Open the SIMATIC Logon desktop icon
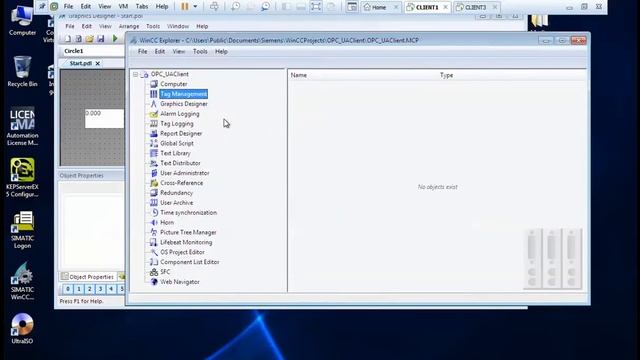This screenshot has width=640, height=360. click(22, 229)
